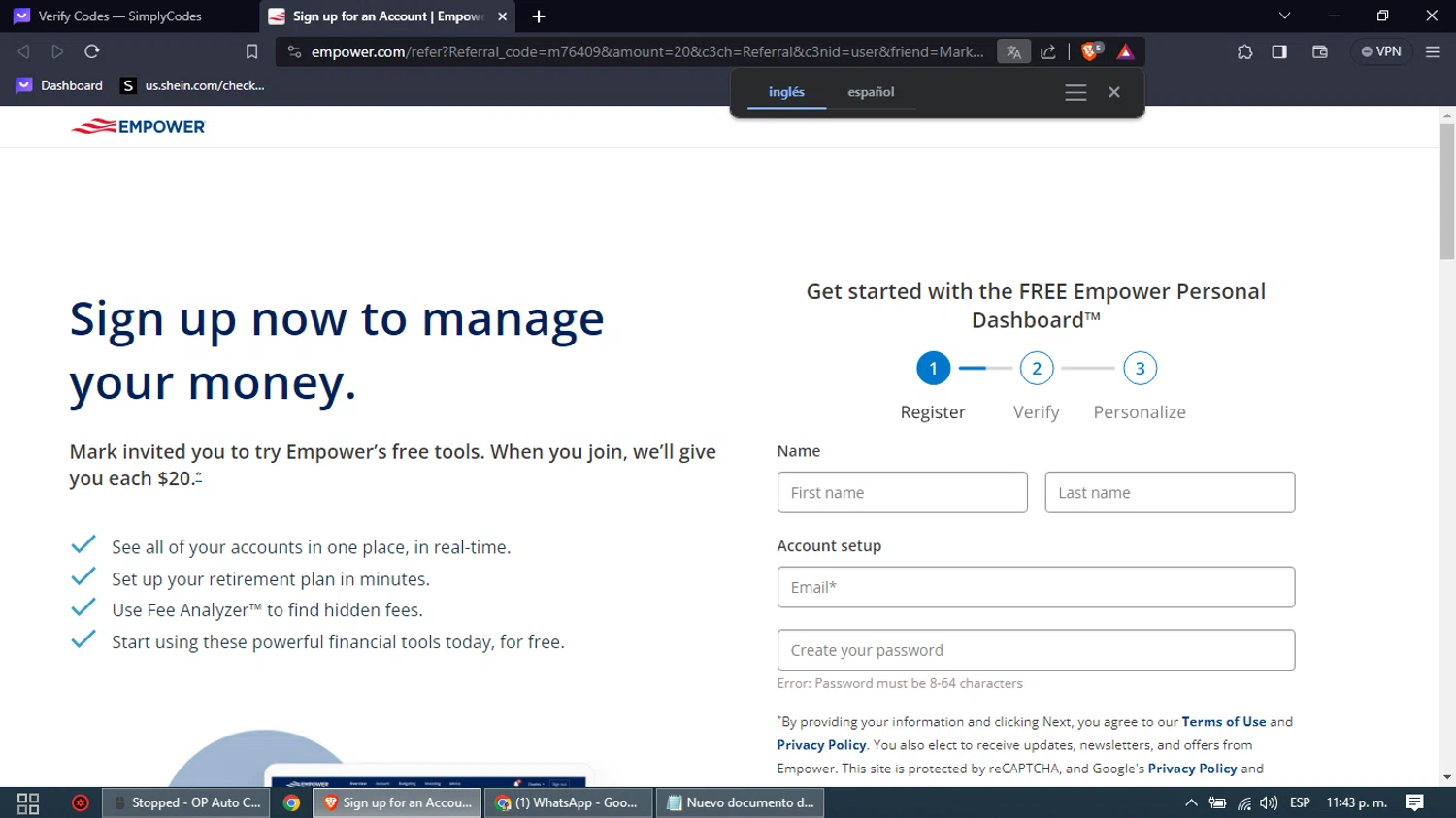Click step 3 Personalize circle
The width and height of the screenshot is (1456, 818).
click(1140, 368)
